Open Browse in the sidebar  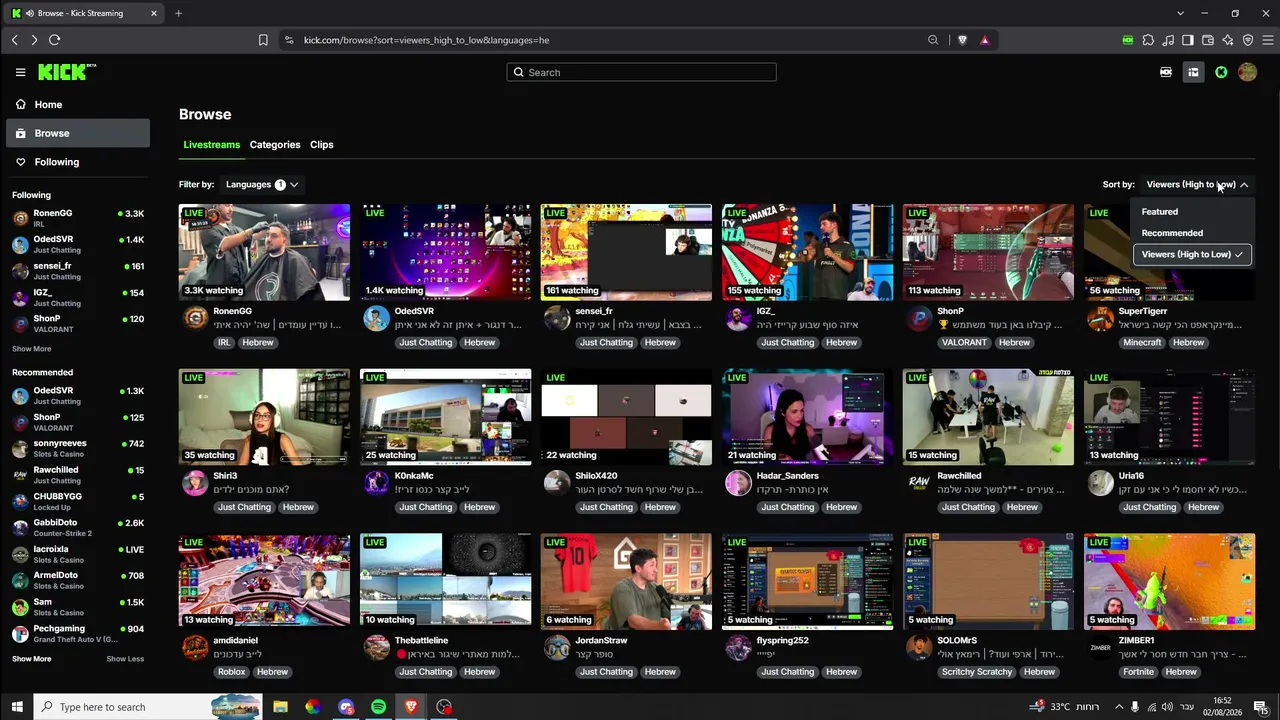tap(78, 133)
